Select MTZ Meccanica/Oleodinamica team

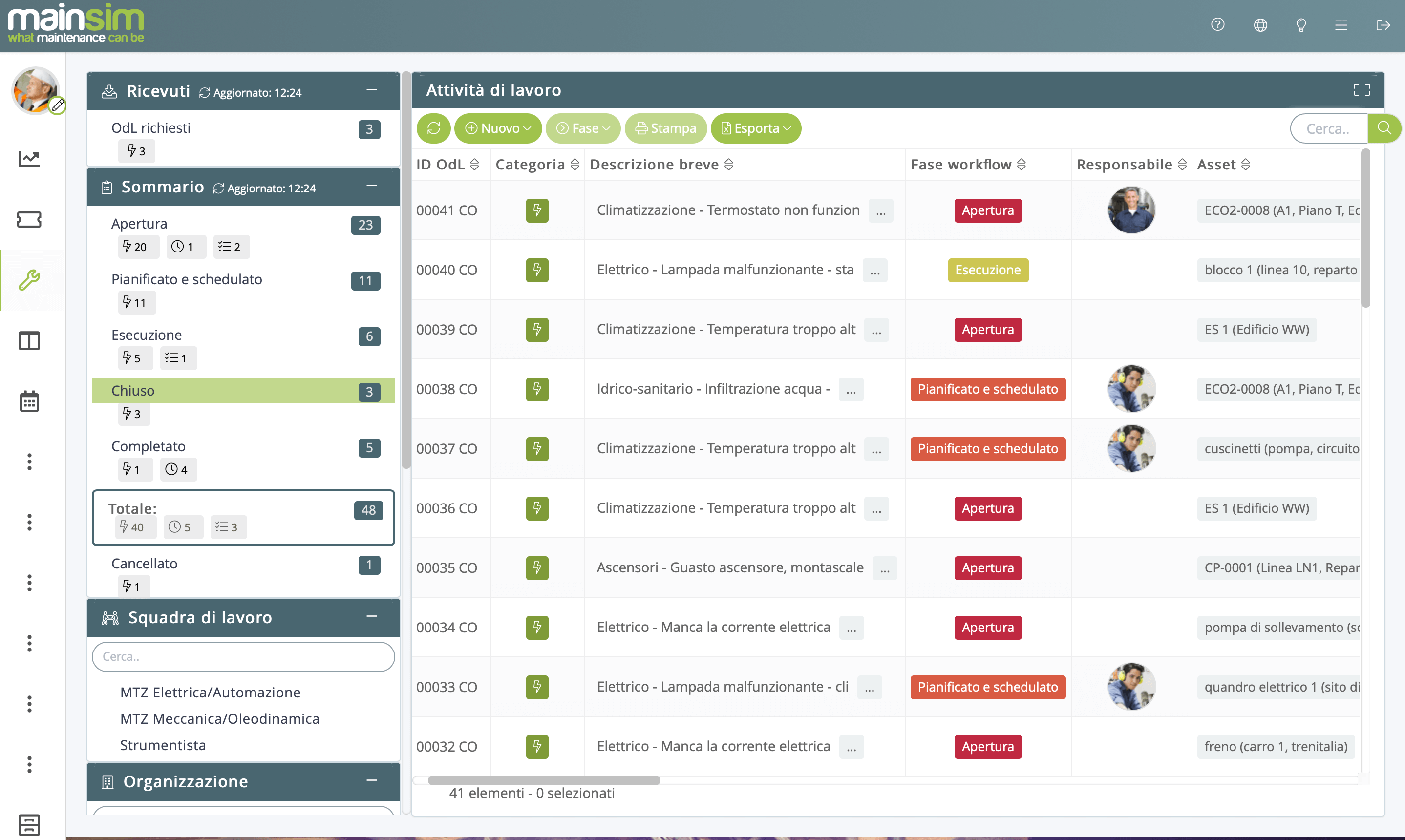[x=220, y=719]
